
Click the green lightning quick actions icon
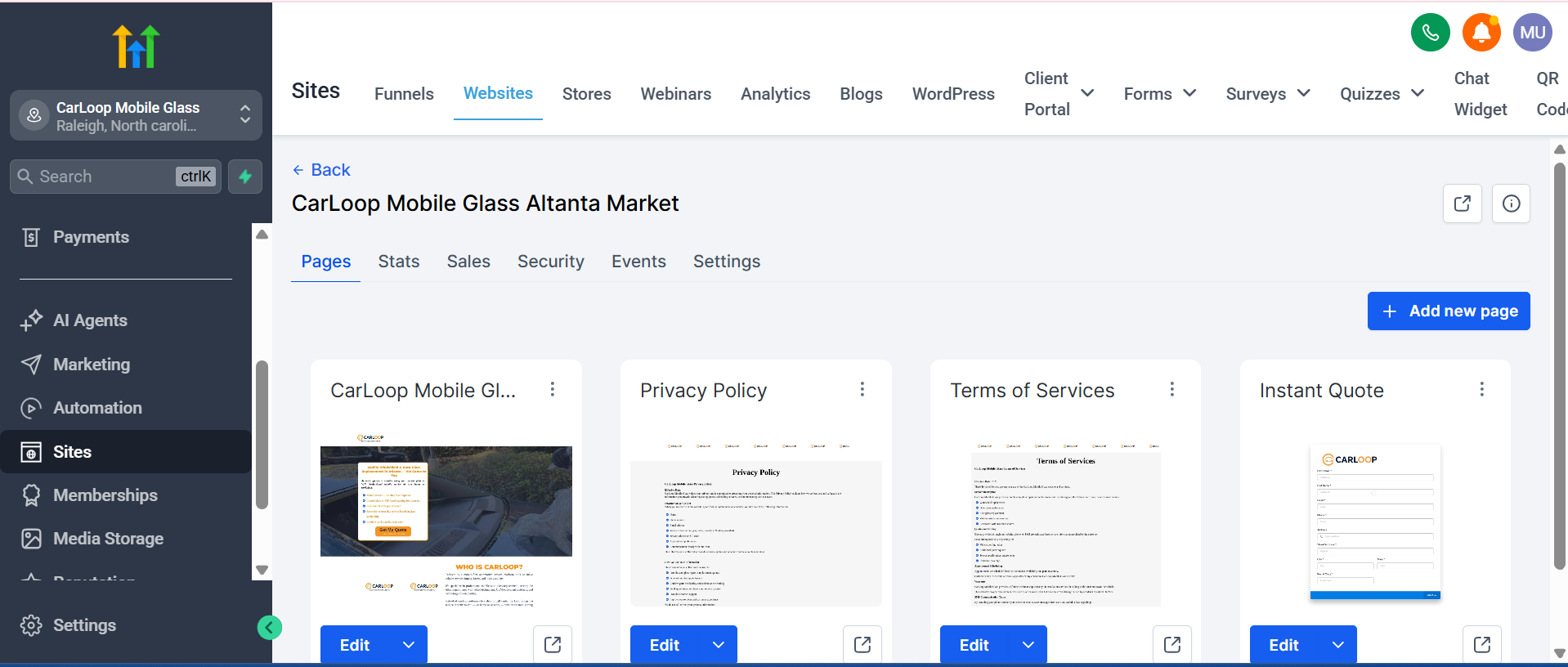click(245, 177)
